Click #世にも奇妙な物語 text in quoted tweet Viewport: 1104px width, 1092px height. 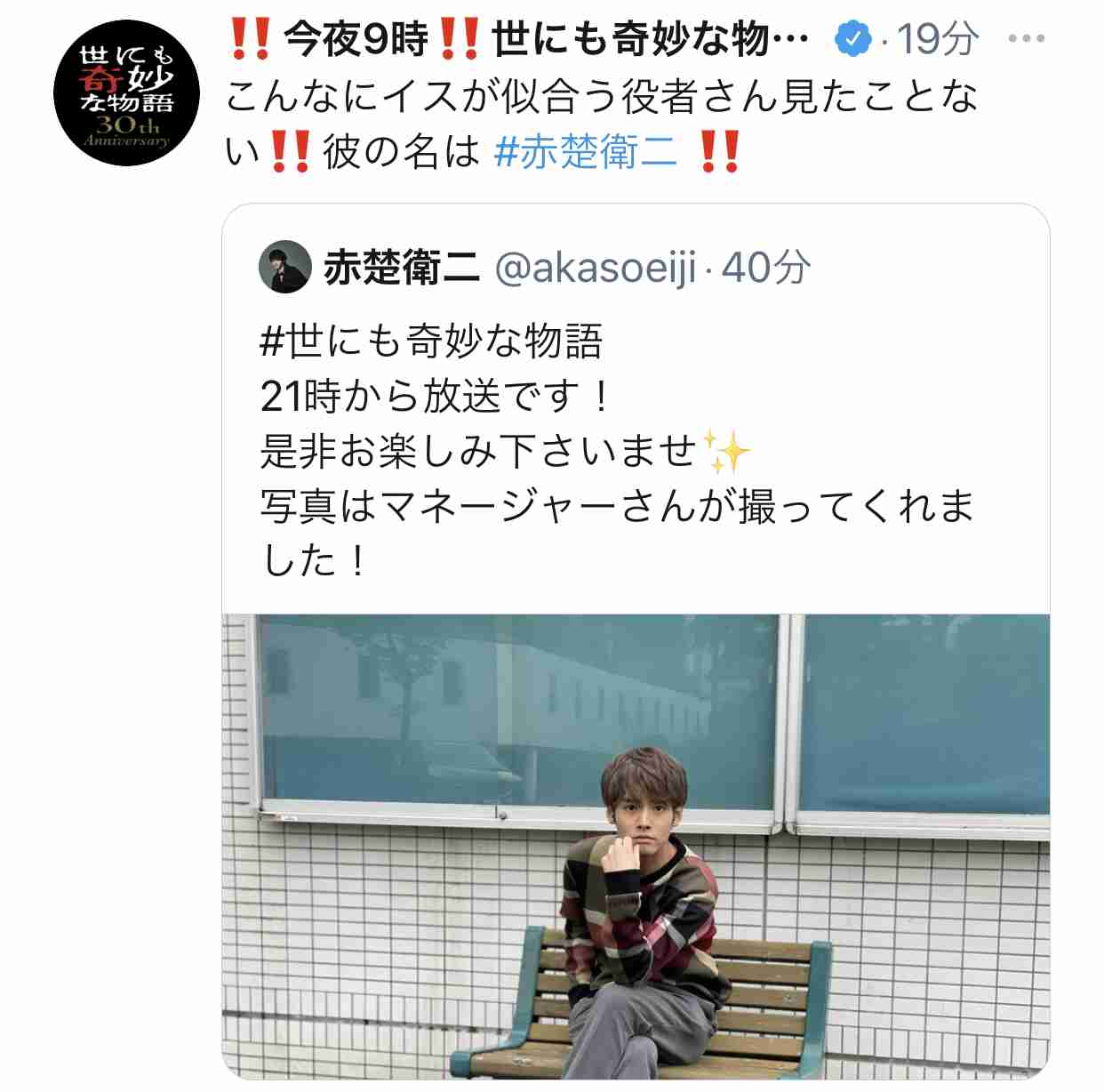click(x=432, y=341)
